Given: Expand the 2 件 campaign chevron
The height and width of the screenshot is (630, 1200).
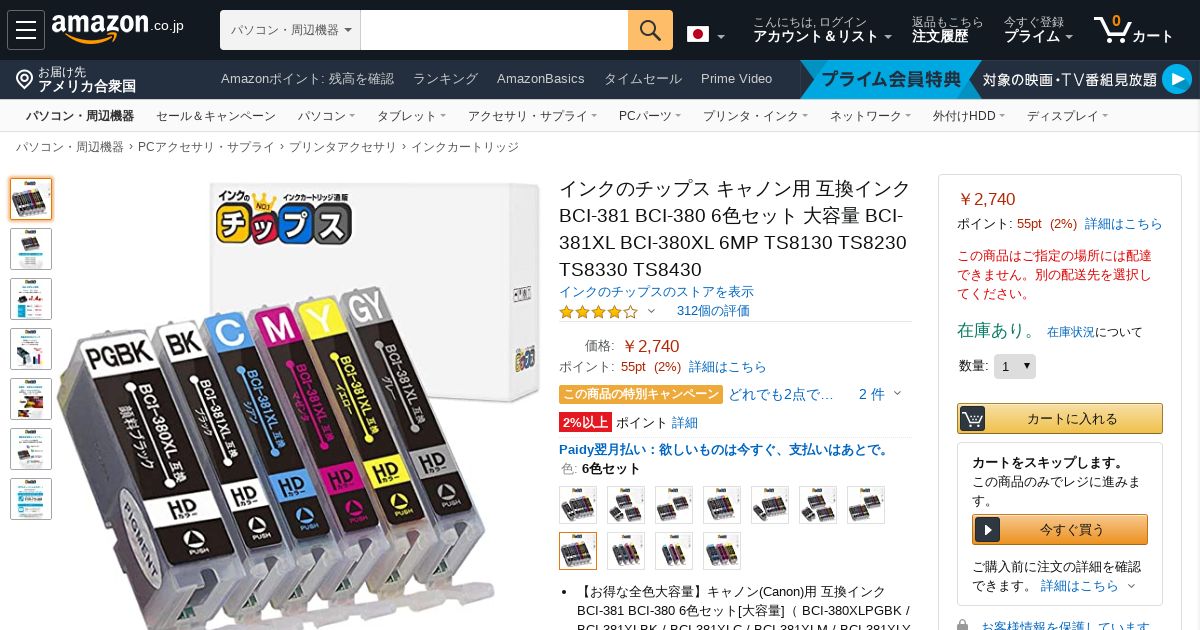Looking at the screenshot, I should click(880, 394).
